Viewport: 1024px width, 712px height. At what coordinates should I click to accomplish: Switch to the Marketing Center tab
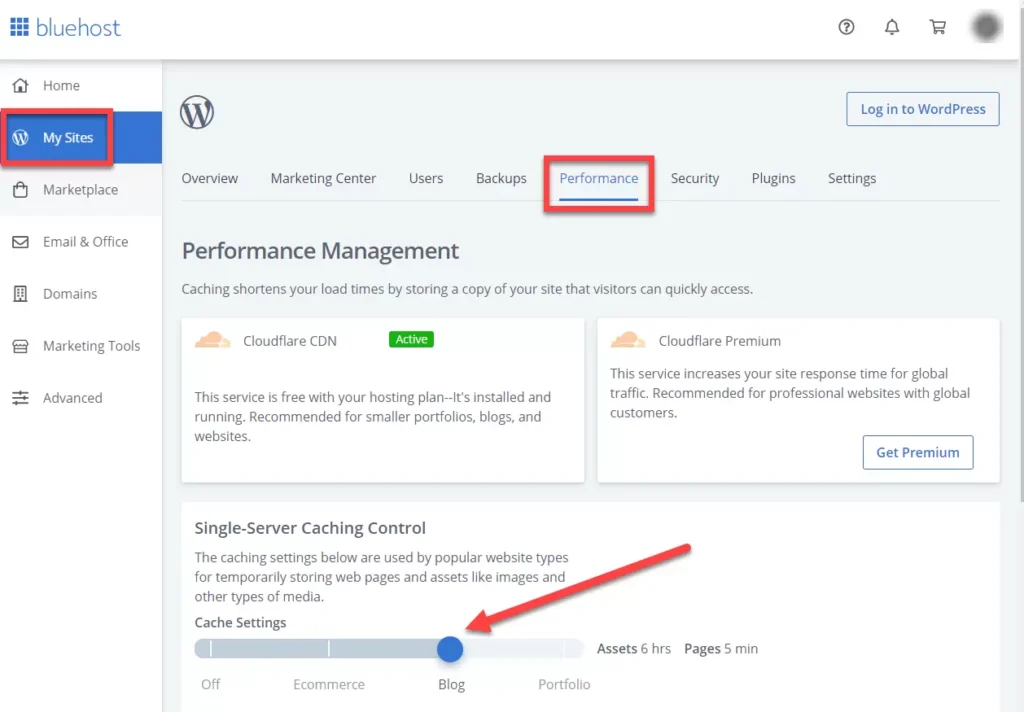pyautogui.click(x=323, y=178)
